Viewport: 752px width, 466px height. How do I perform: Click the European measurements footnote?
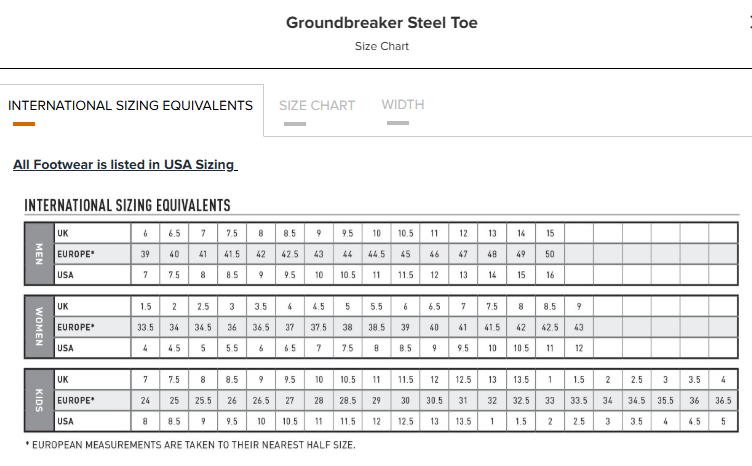(x=190, y=445)
